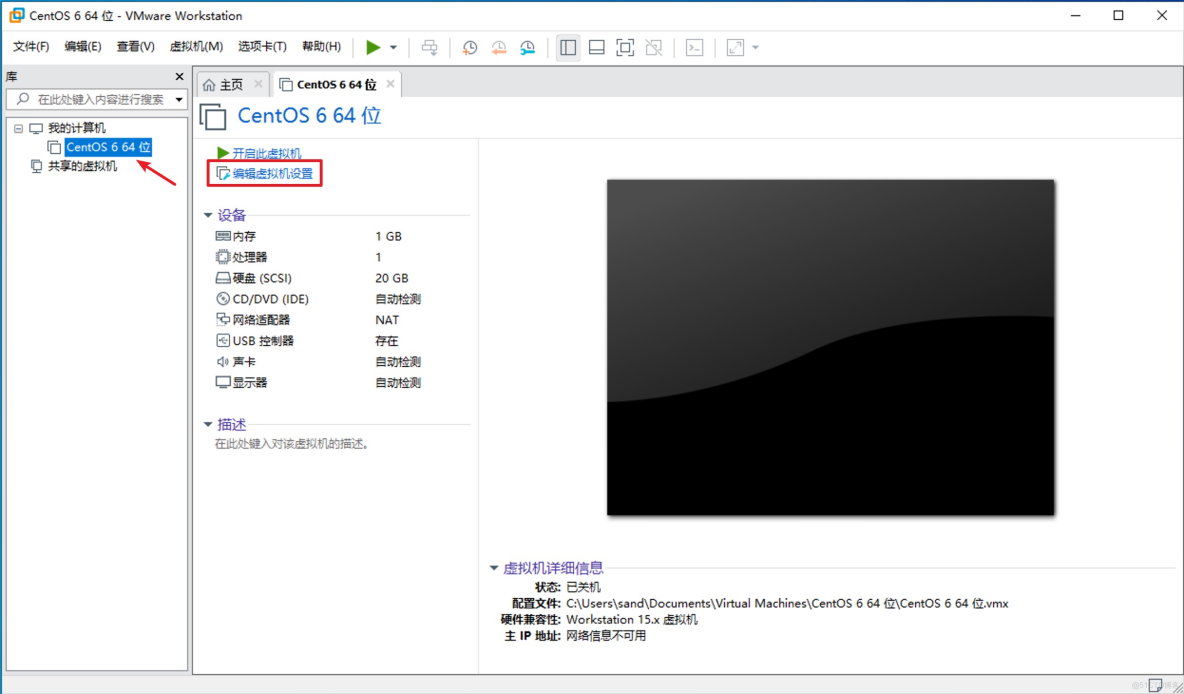Click Send Ctrl+Alt+Del toolbar icon
The width and height of the screenshot is (1184, 694).
(429, 48)
